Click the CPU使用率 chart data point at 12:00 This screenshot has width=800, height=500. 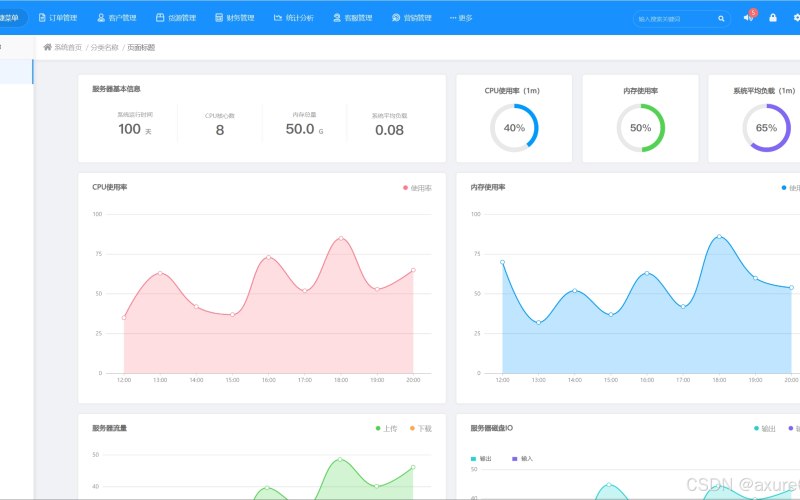124,318
